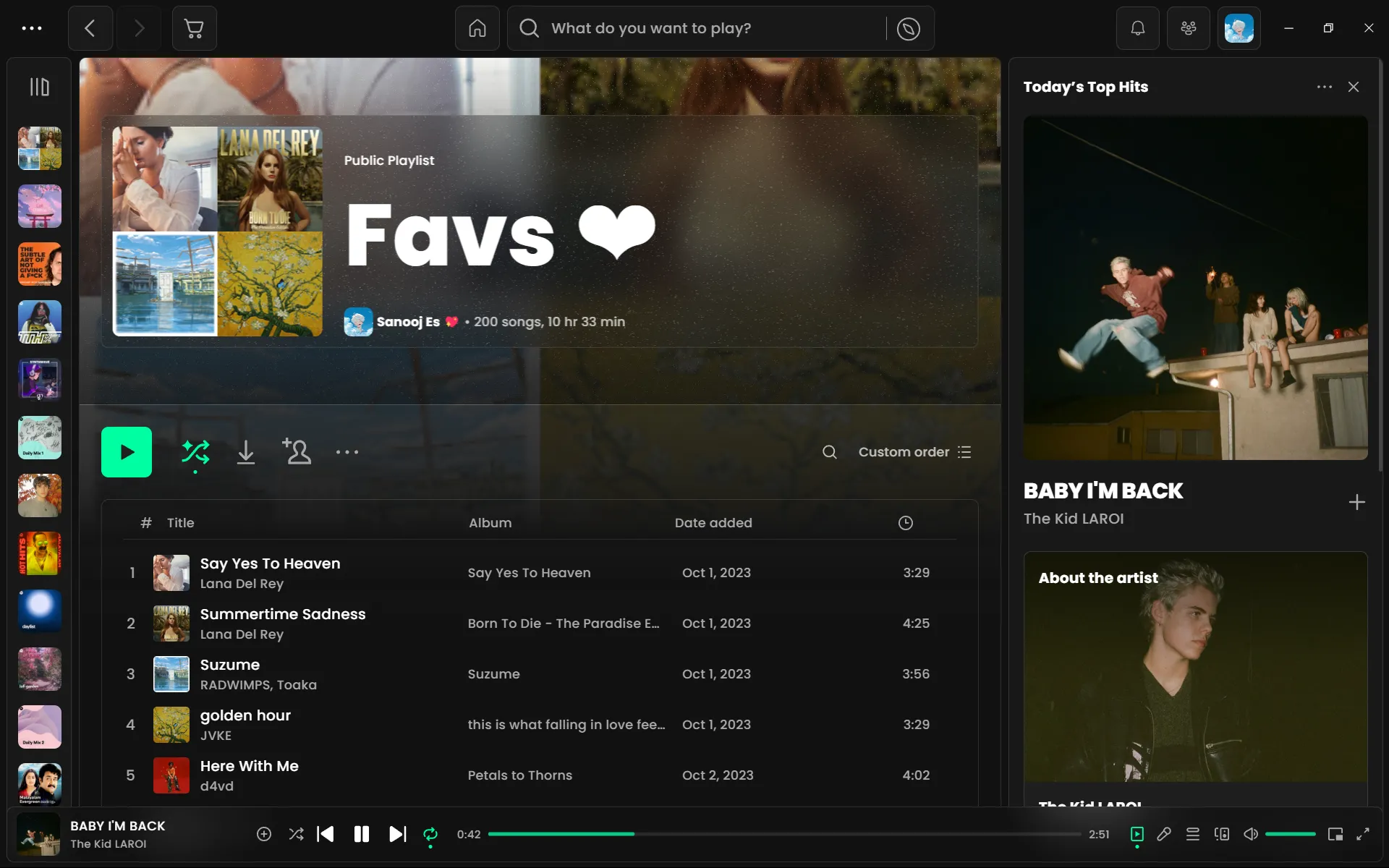Screen dimensions: 1389x868
Task: Click the shuffle playback icon
Action: tap(296, 834)
